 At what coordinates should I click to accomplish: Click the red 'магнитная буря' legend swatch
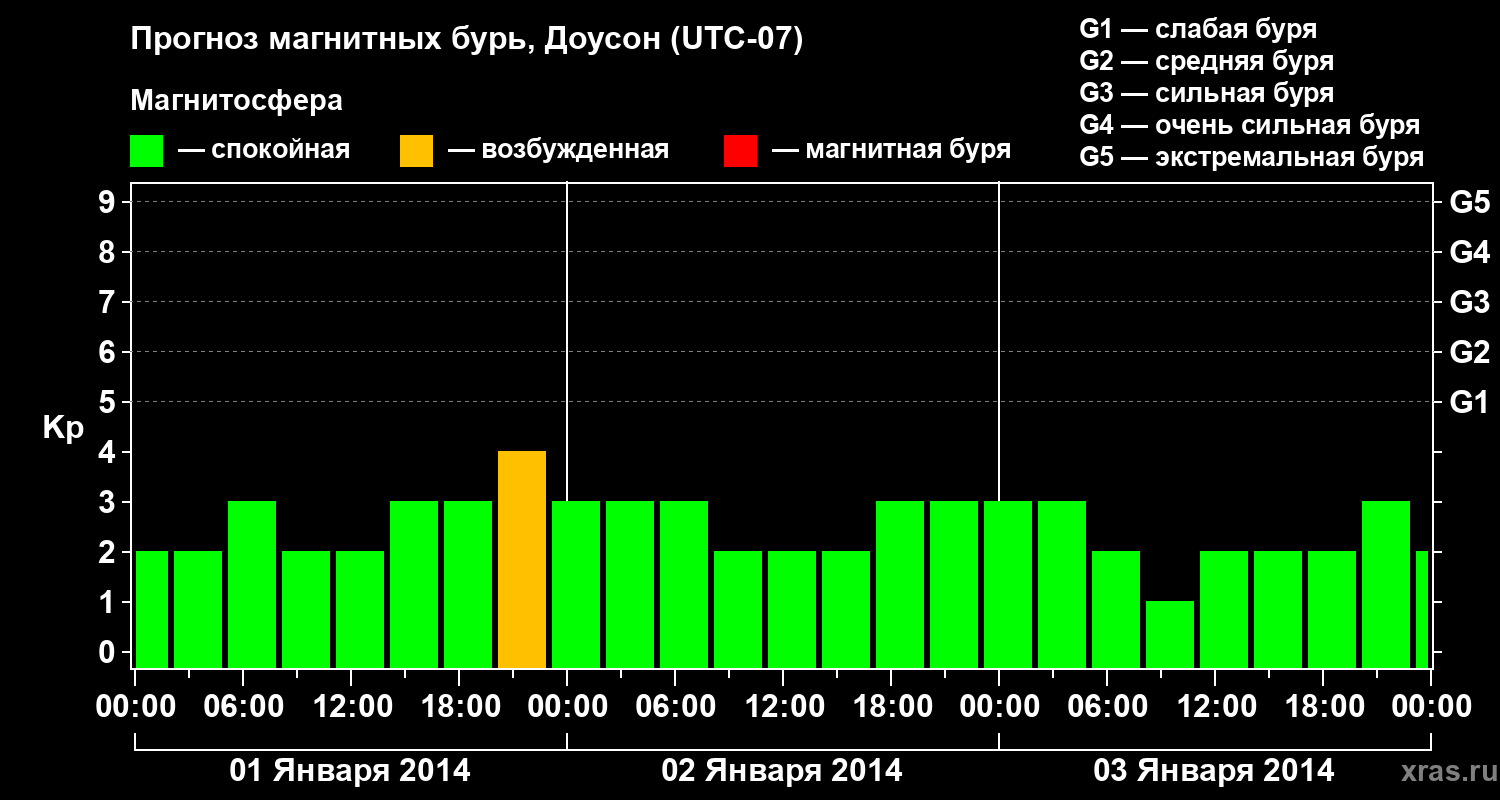(740, 151)
